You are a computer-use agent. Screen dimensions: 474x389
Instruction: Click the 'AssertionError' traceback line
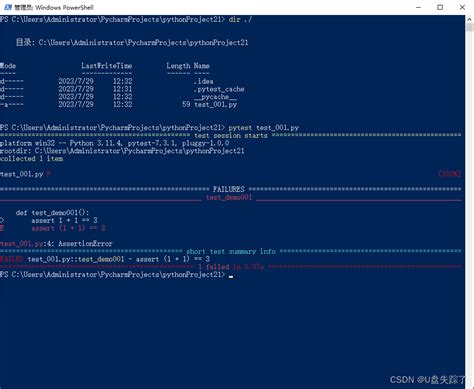56,244
